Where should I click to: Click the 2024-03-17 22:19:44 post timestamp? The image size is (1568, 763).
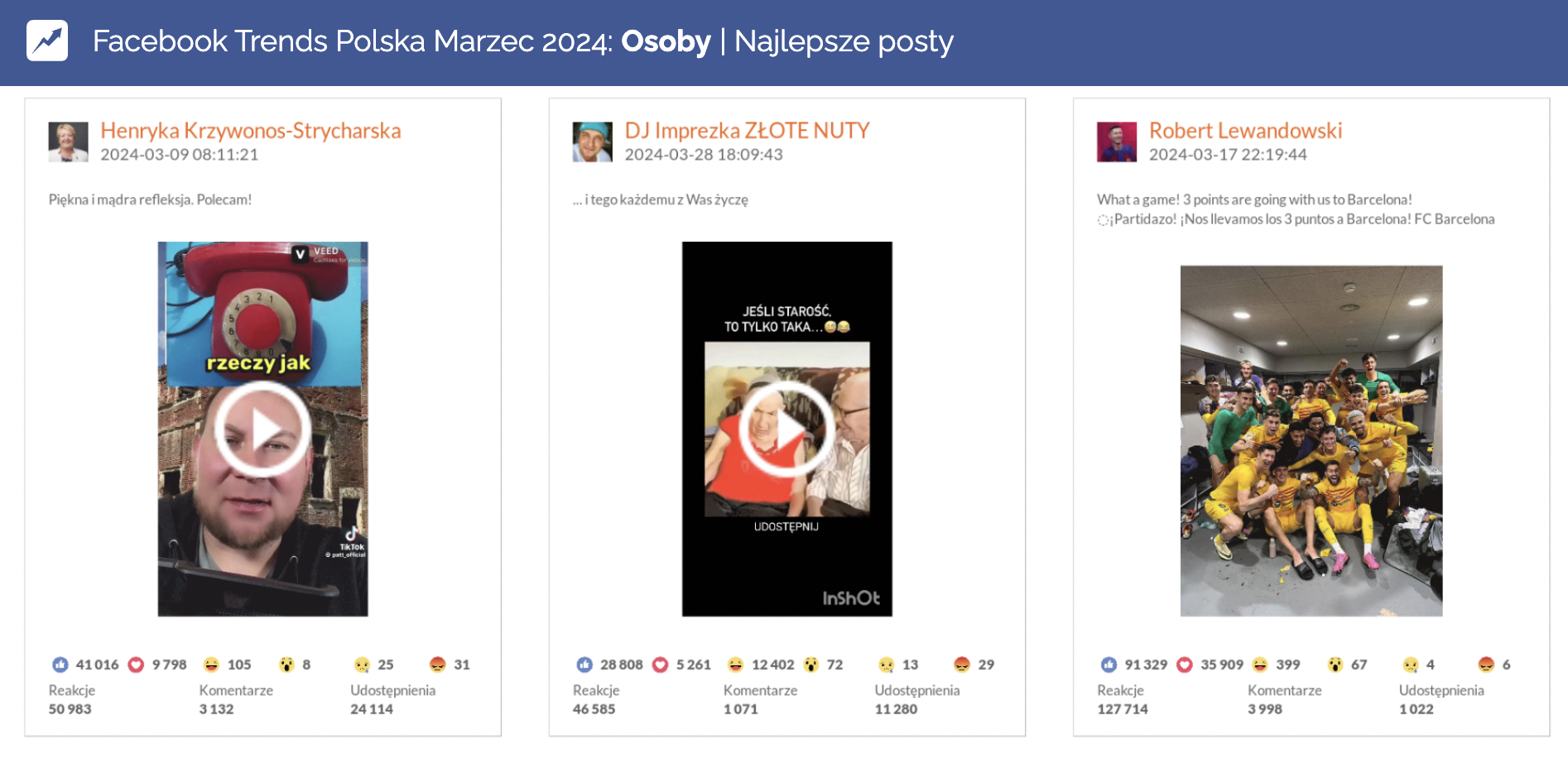pos(1228,155)
